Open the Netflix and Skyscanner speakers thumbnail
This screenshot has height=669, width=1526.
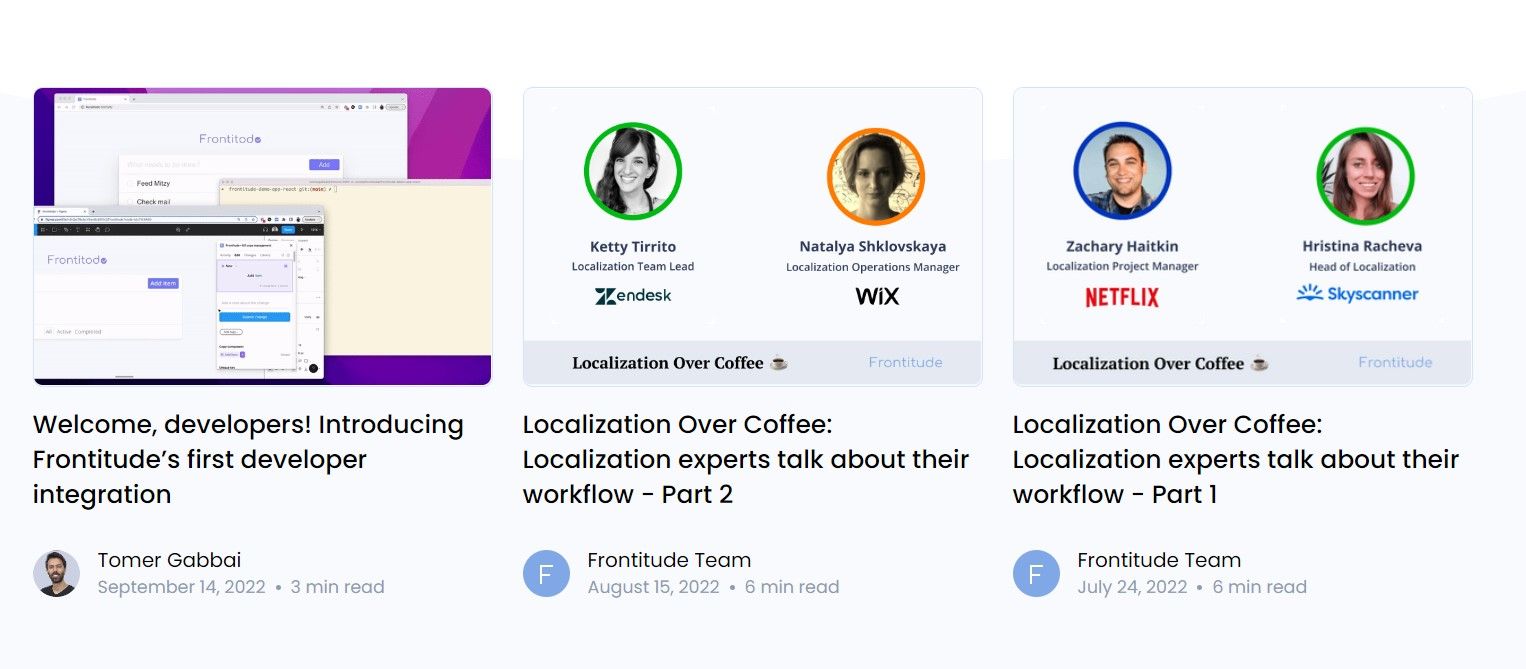(1242, 236)
